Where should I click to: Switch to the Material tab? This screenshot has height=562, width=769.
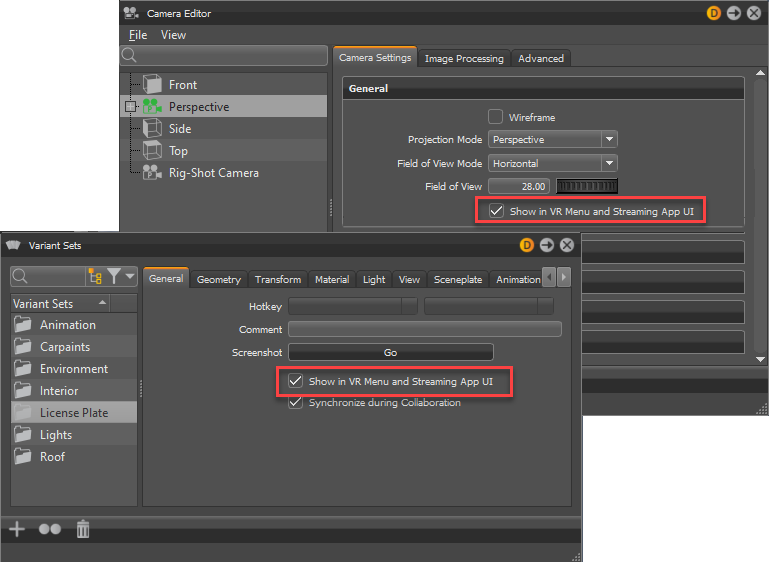click(x=332, y=280)
